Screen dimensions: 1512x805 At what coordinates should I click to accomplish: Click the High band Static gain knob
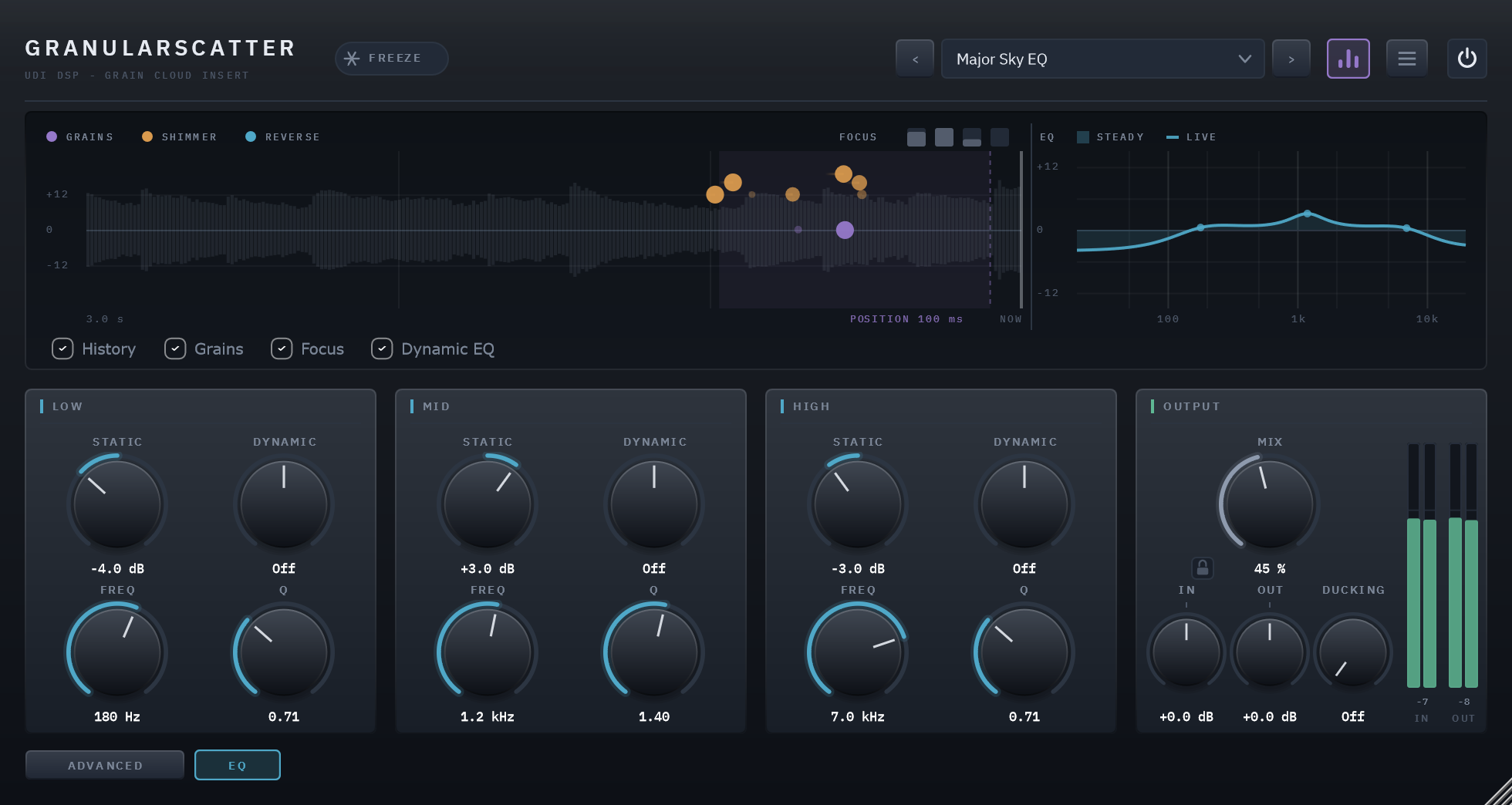858,504
